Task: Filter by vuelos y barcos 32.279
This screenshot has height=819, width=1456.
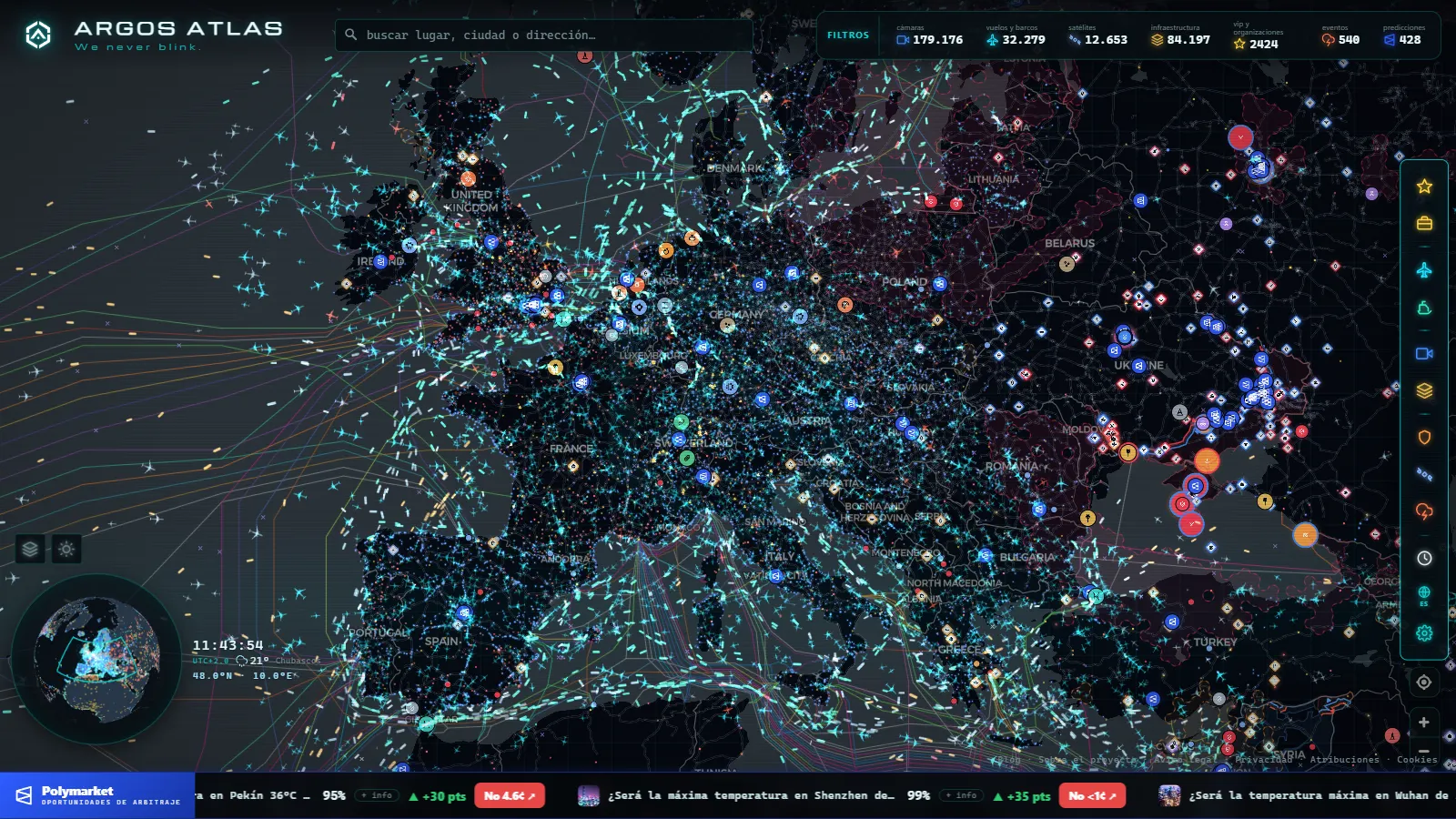Action: (1015, 35)
